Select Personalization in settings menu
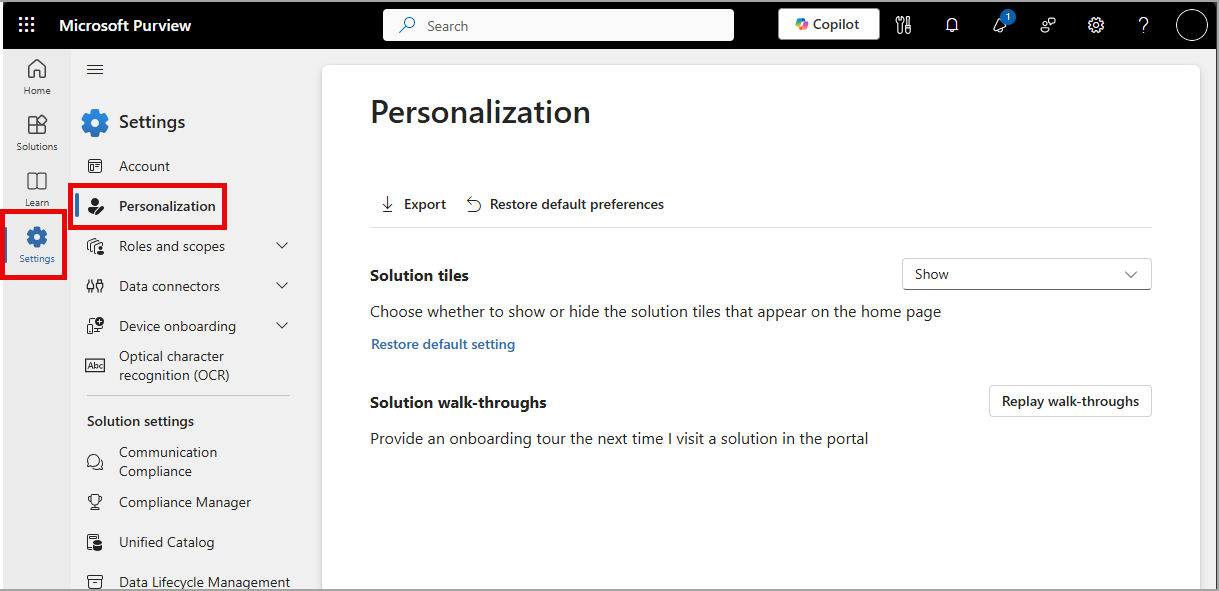Screen dimensions: 1219x591 click(167, 206)
